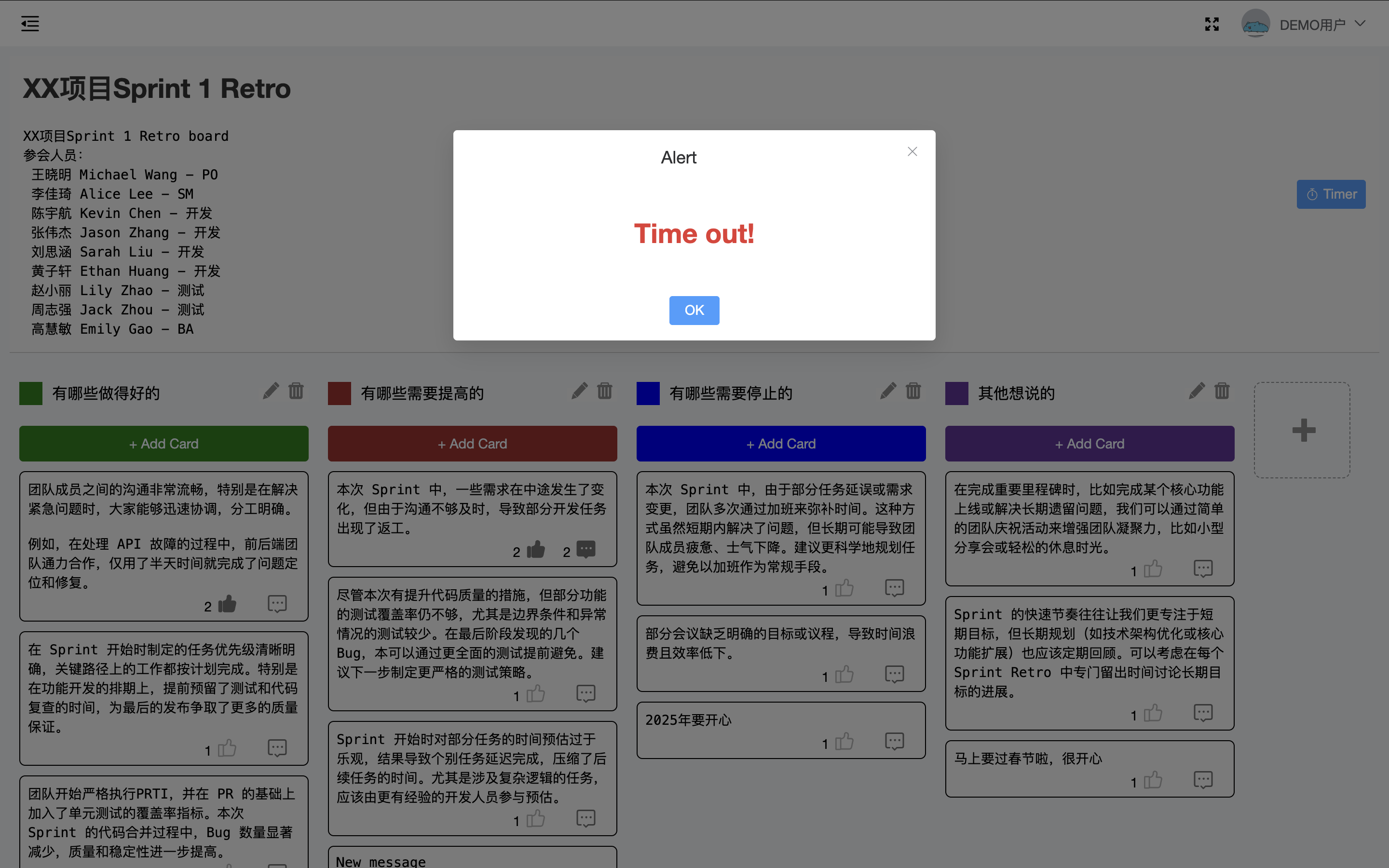The height and width of the screenshot is (868, 1389).
Task: Click the dark red column color swatch
Action: click(x=339, y=393)
